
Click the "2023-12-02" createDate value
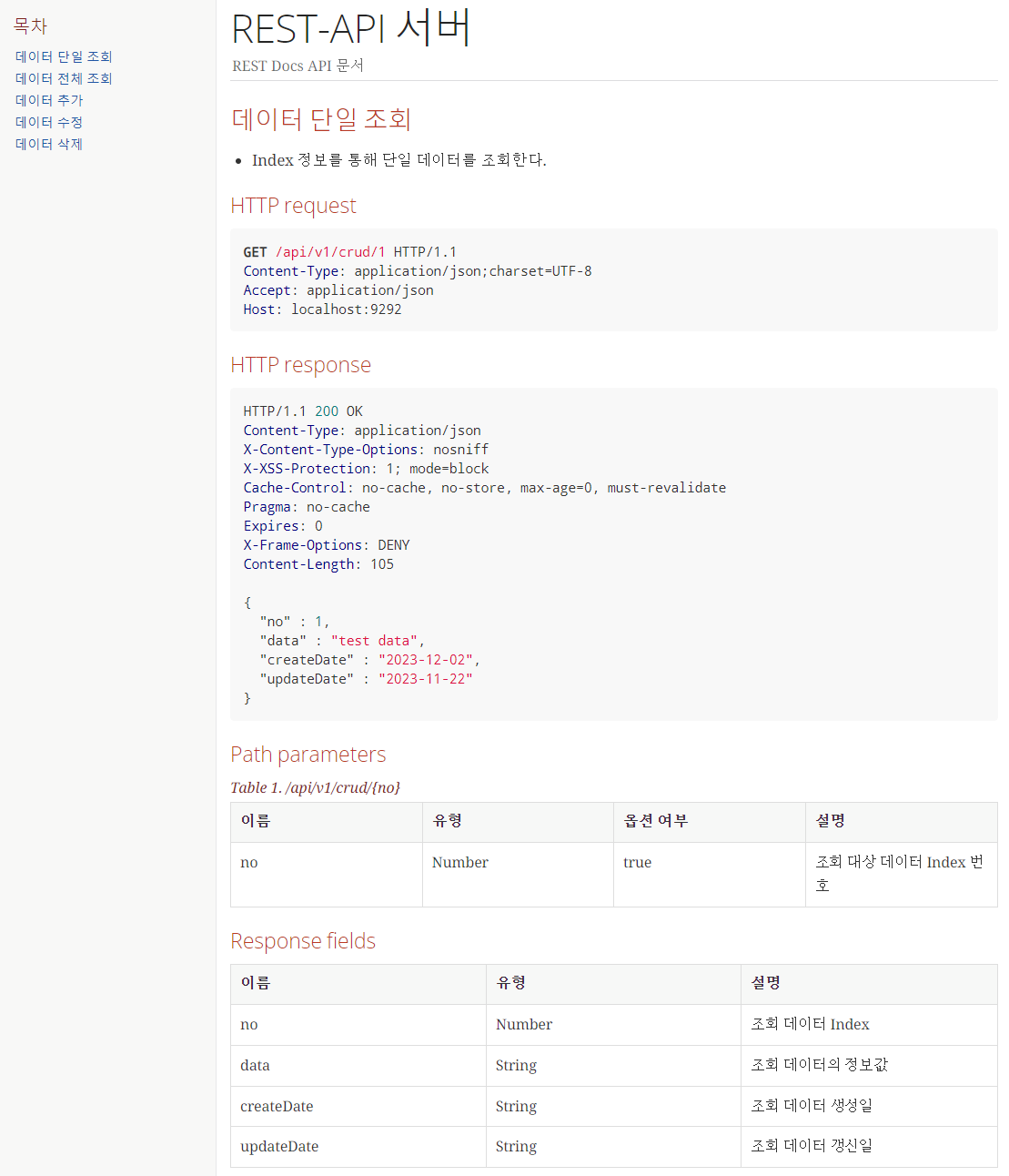[x=426, y=660]
